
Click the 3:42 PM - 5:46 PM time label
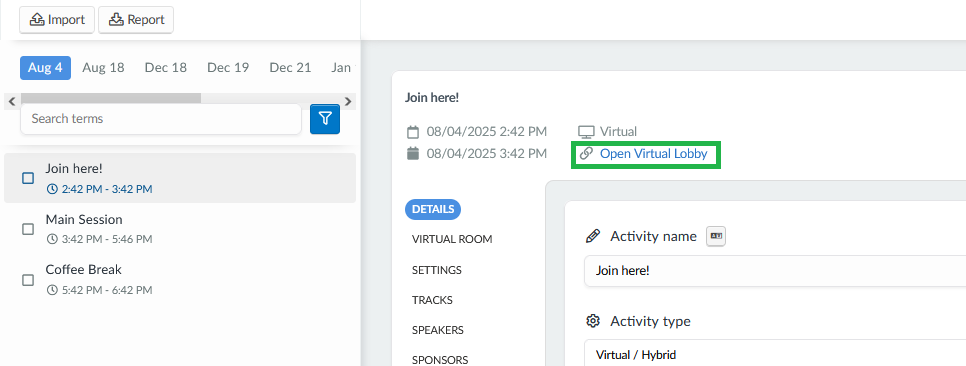(x=107, y=239)
